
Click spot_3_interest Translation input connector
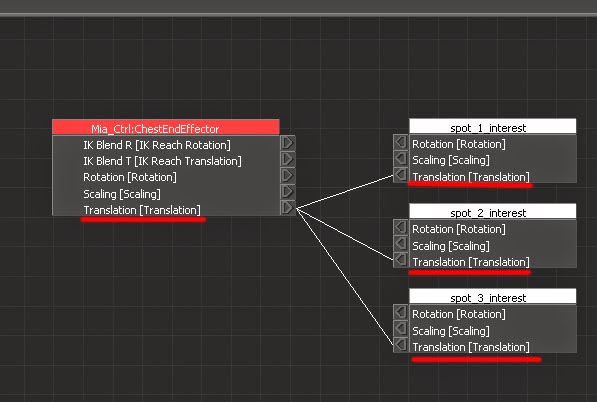pos(401,345)
